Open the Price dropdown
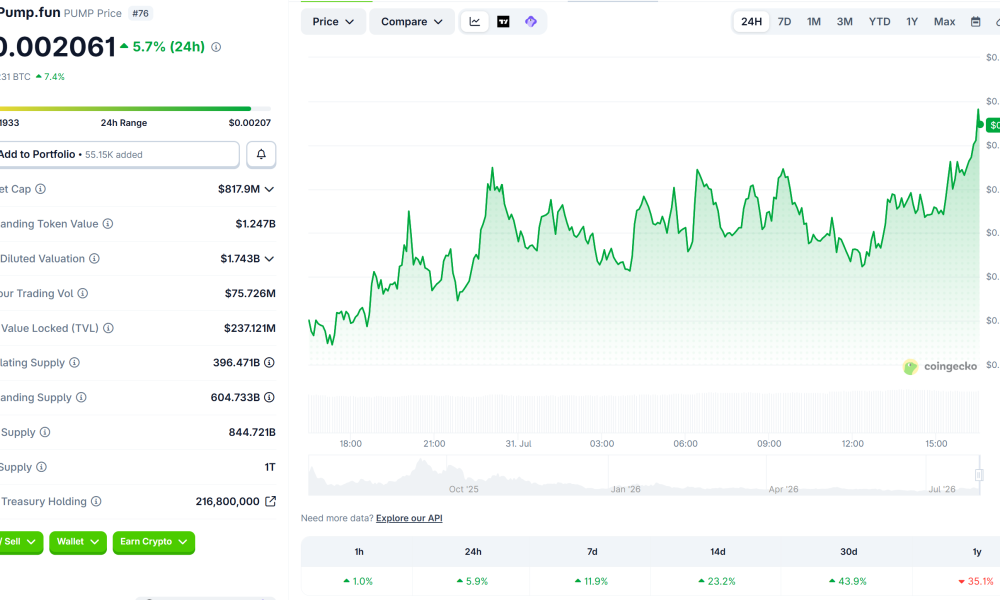The width and height of the screenshot is (1000, 600). (x=333, y=22)
